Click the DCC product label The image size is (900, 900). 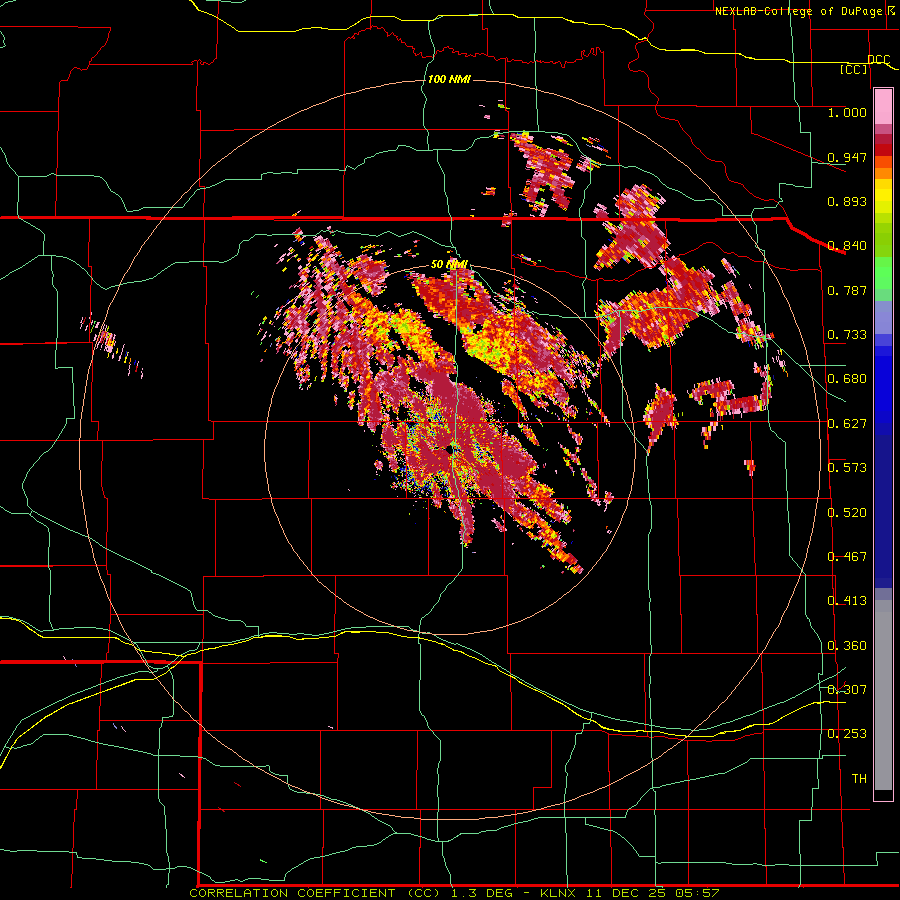(x=878, y=59)
